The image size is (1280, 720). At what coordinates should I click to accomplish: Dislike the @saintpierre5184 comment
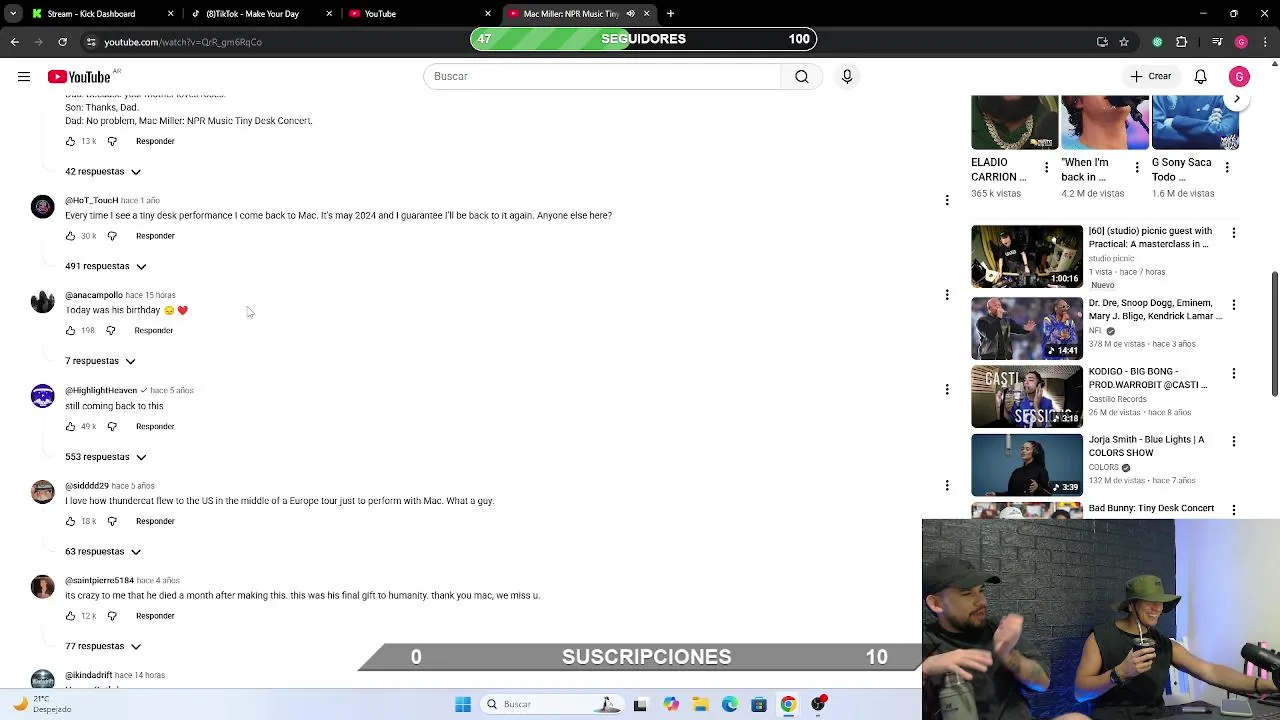pos(112,616)
